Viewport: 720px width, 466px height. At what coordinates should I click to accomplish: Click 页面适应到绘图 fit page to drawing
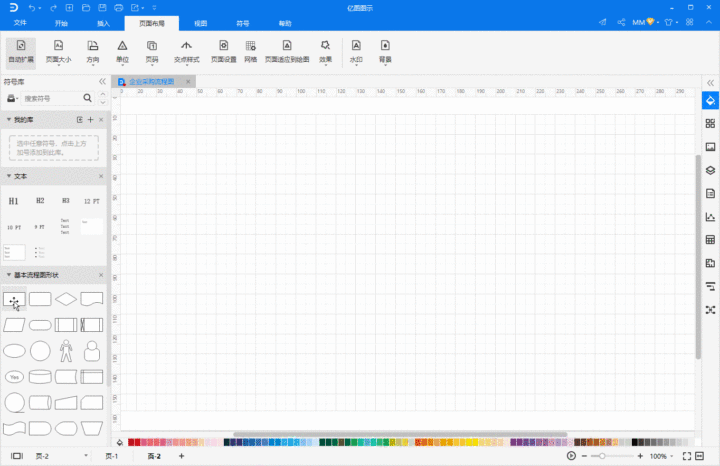pos(287,52)
